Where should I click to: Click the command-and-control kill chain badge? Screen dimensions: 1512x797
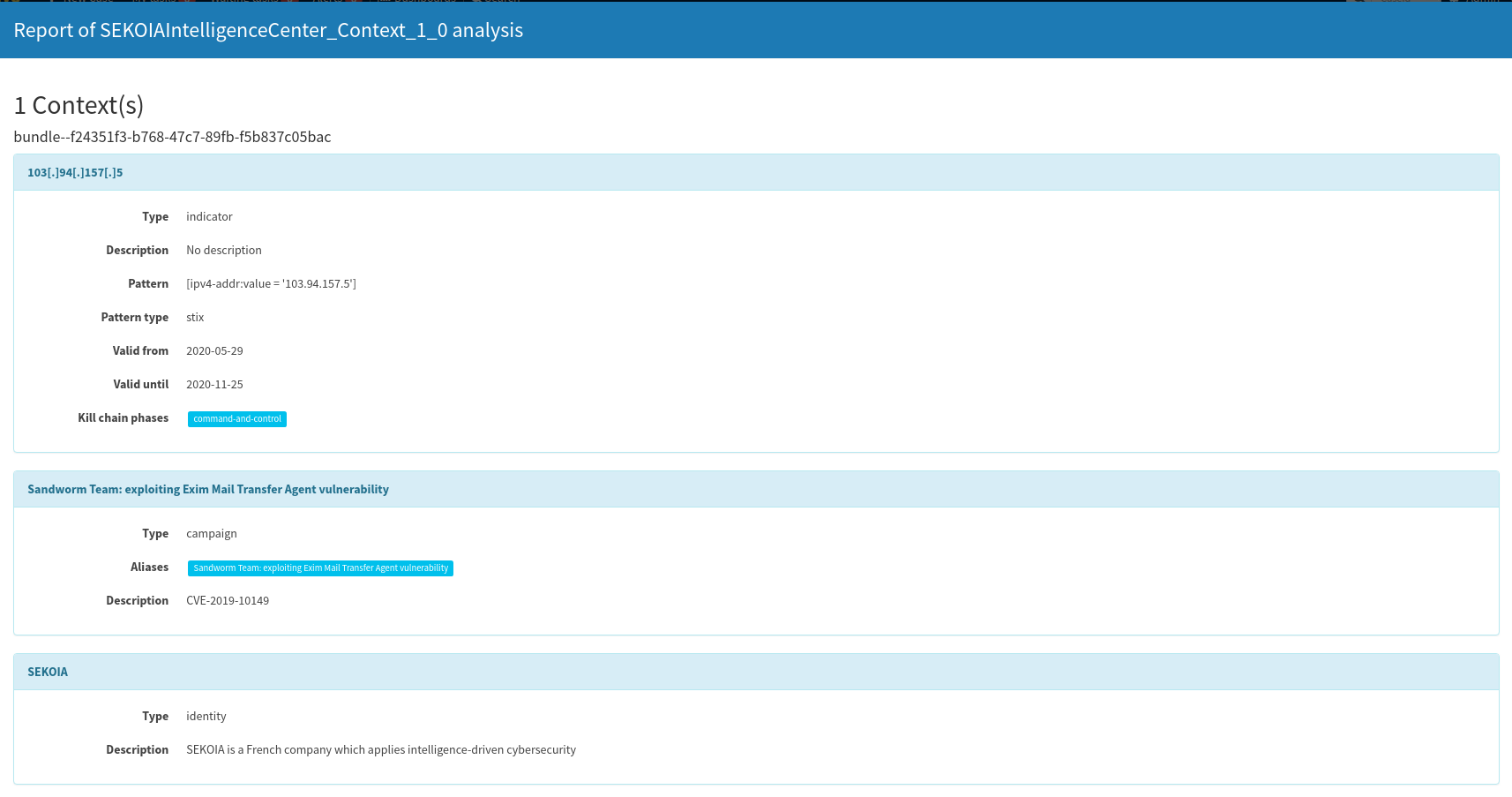click(237, 419)
